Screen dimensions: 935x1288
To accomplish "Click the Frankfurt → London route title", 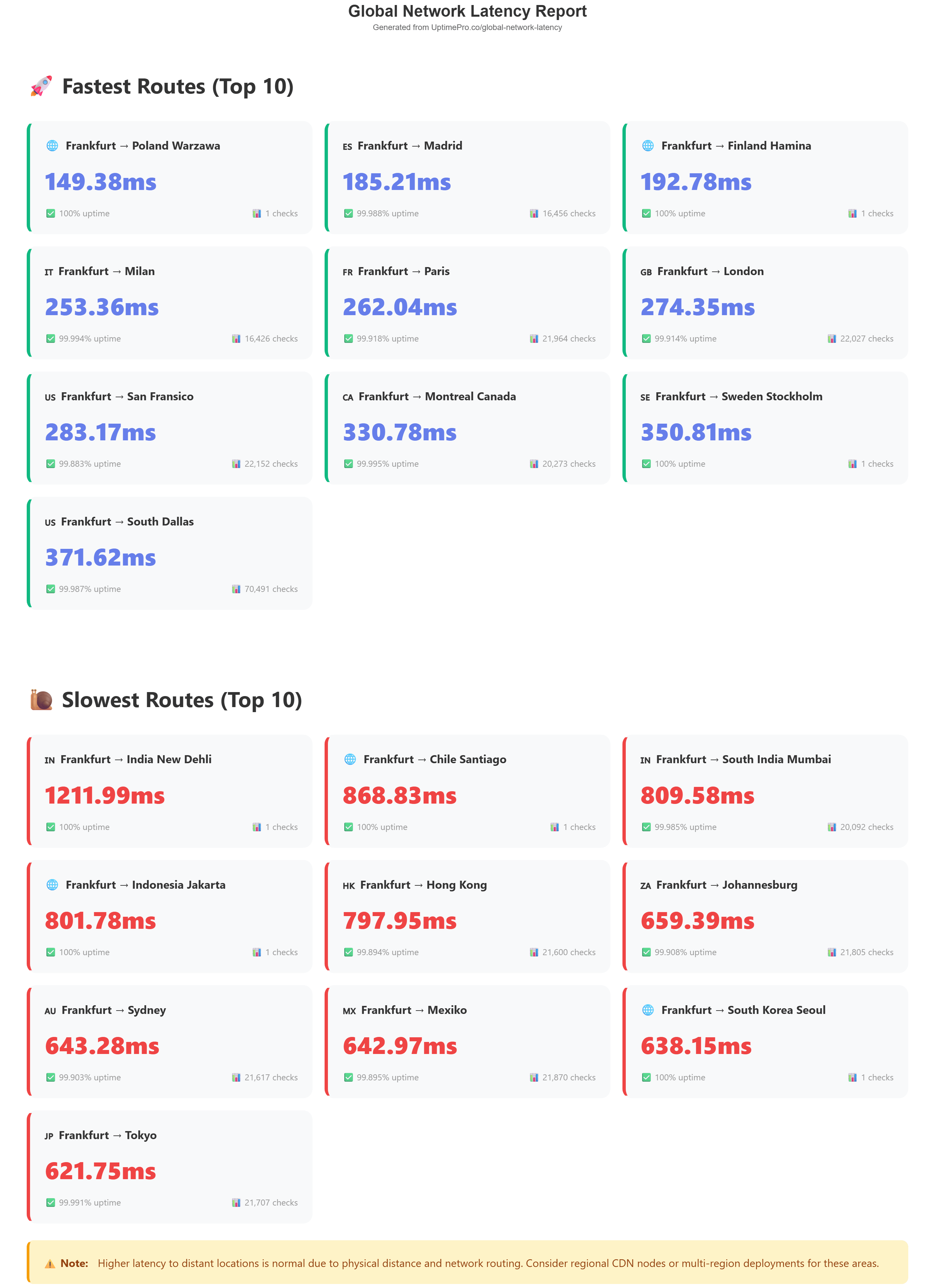I will tap(710, 271).
